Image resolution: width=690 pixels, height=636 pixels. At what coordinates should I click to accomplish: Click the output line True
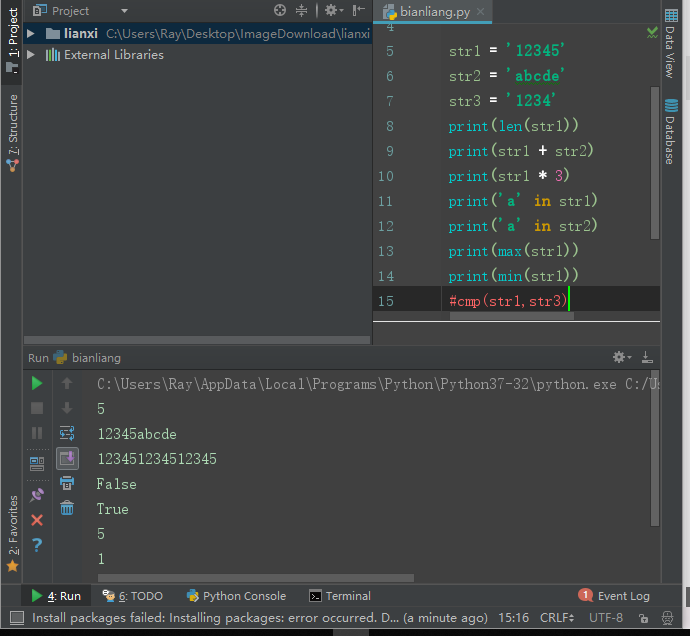113,509
